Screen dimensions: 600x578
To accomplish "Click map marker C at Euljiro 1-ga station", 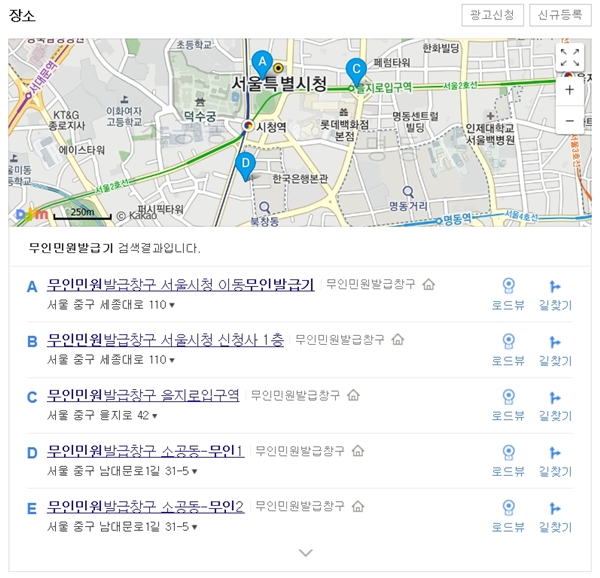I will [x=354, y=70].
